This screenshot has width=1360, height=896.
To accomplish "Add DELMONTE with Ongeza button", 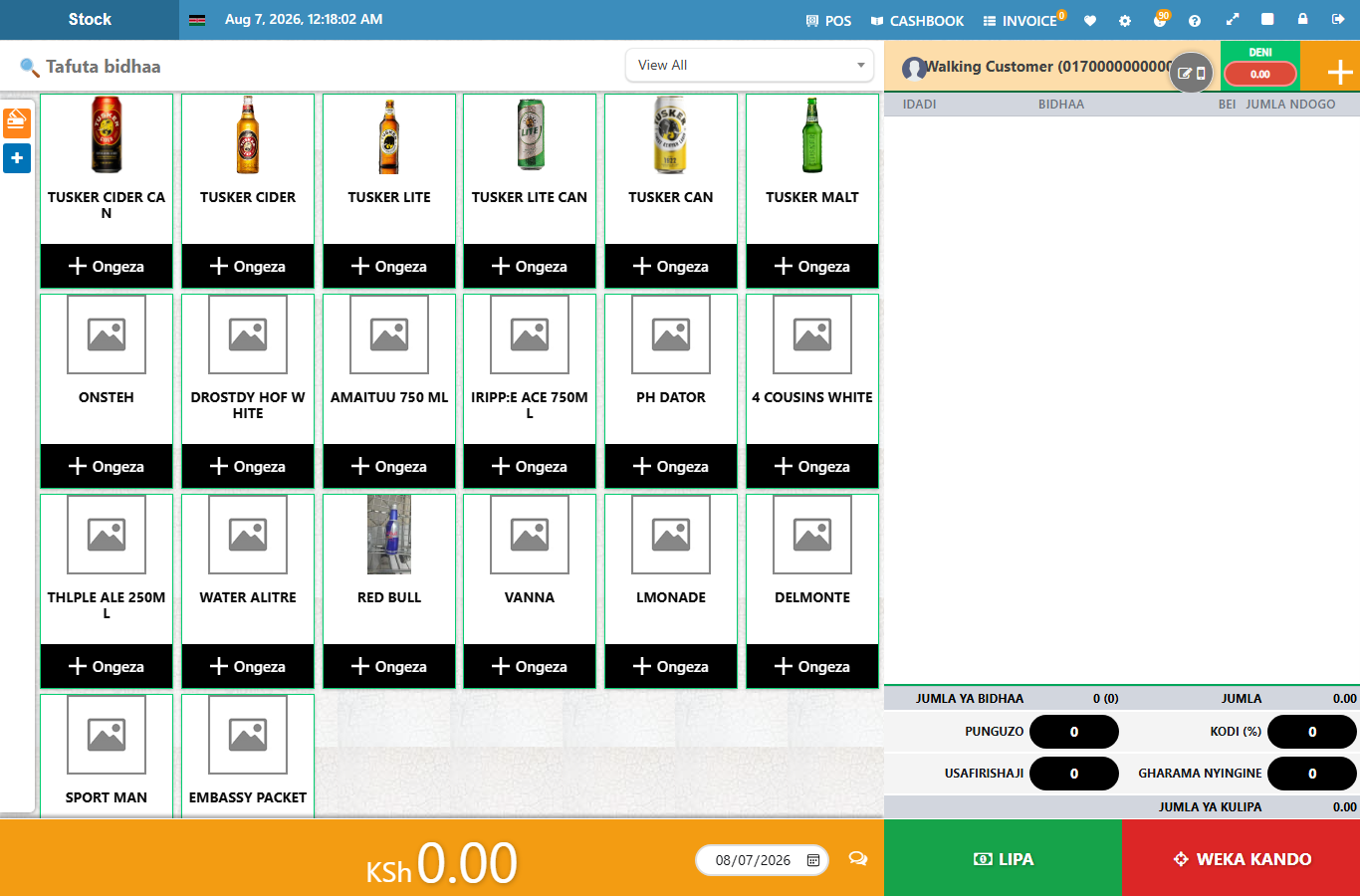I will pyautogui.click(x=812, y=666).
